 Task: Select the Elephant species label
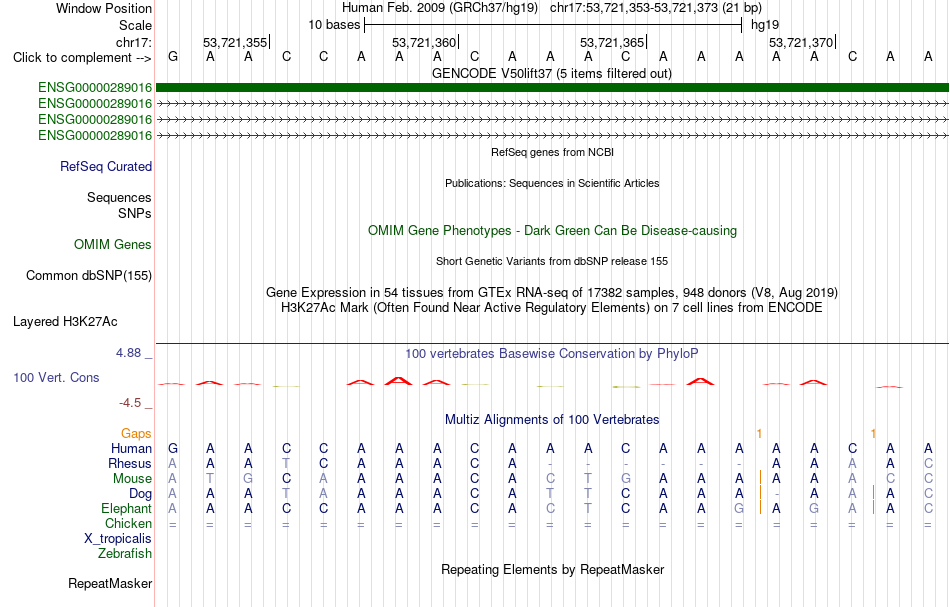coord(127,508)
